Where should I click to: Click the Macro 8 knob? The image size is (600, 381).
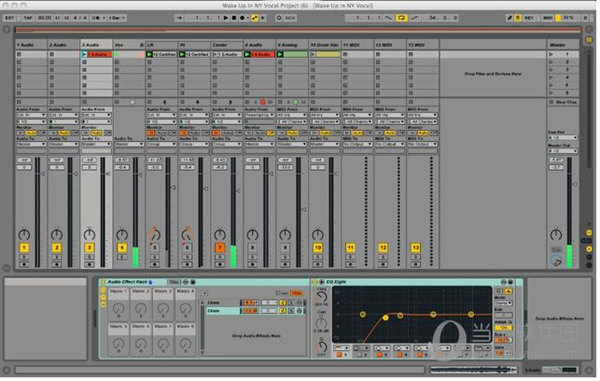pos(186,344)
